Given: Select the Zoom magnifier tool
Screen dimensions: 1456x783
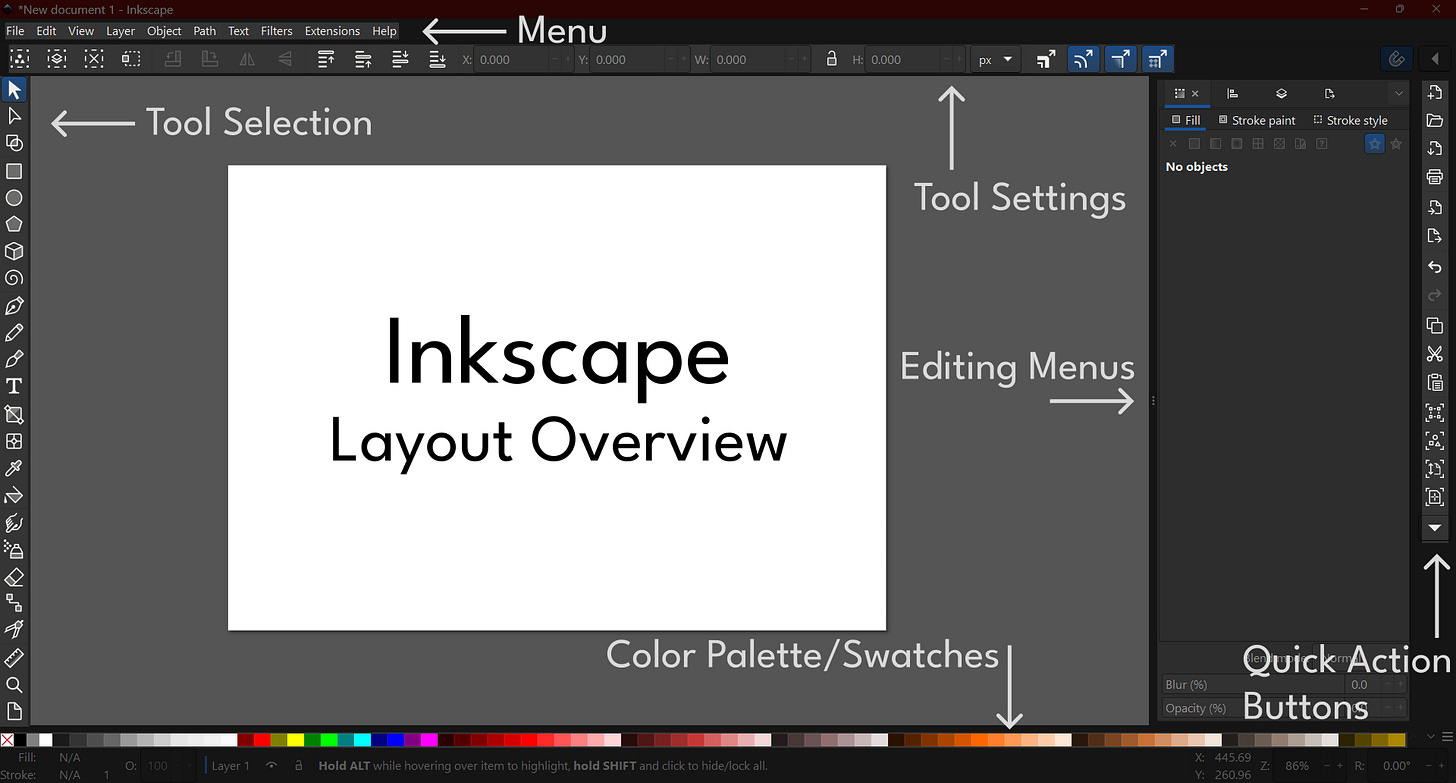Looking at the screenshot, I should (14, 685).
